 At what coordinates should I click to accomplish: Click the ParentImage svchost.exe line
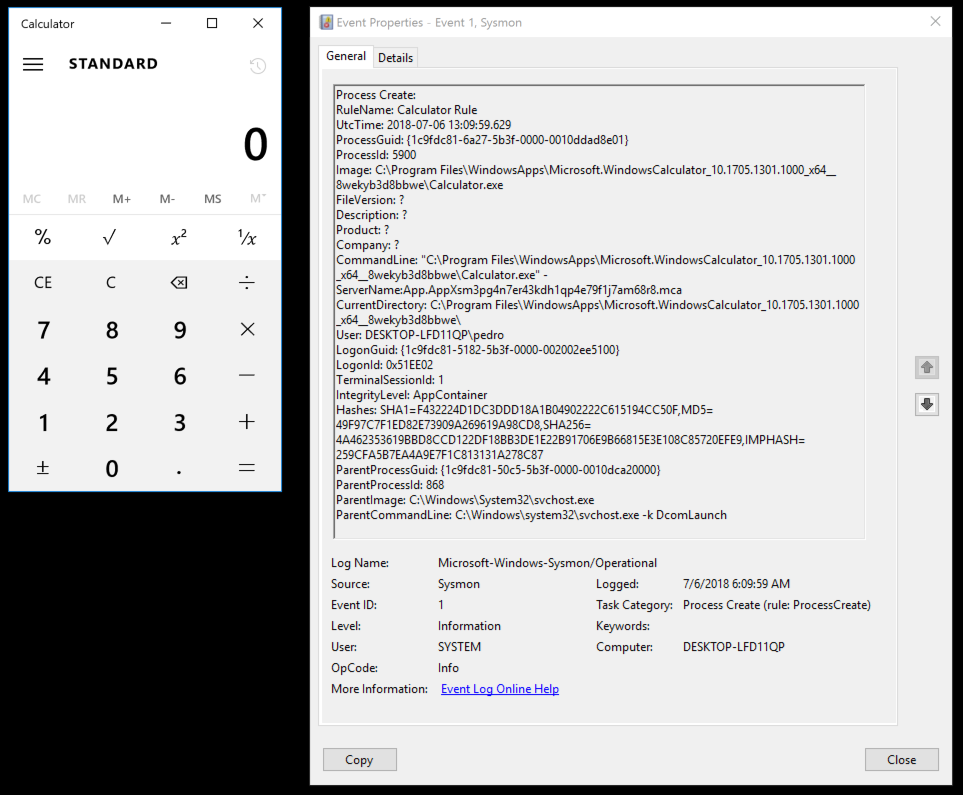point(465,500)
